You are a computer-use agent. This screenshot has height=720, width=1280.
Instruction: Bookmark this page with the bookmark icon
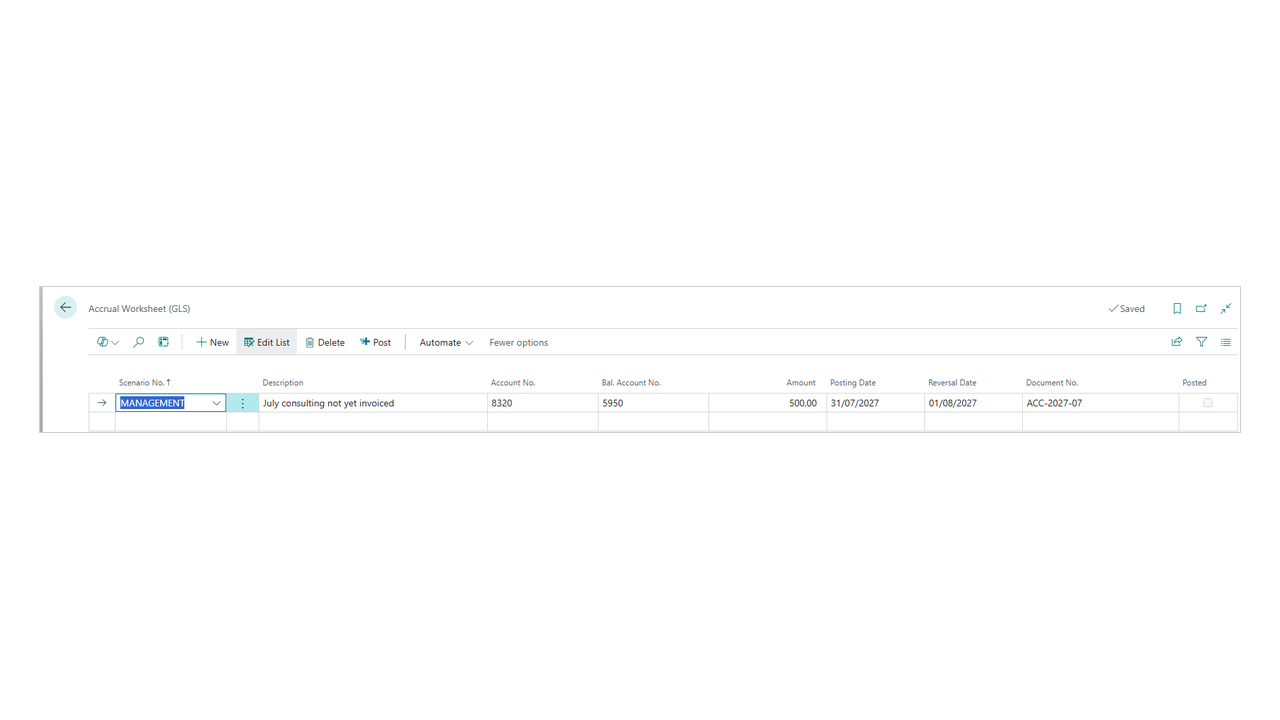(1177, 309)
